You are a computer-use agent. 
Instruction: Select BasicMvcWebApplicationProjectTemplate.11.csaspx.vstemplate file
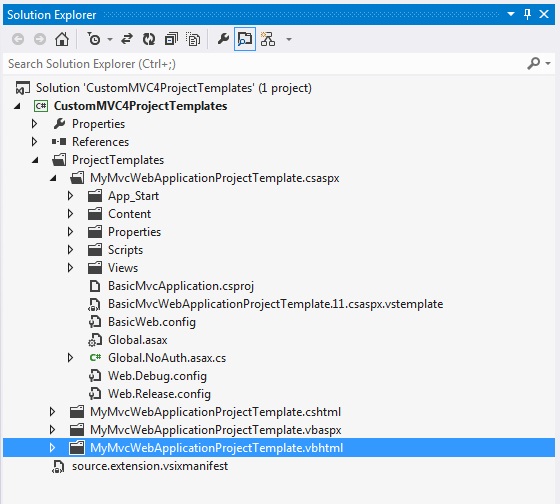click(276, 304)
